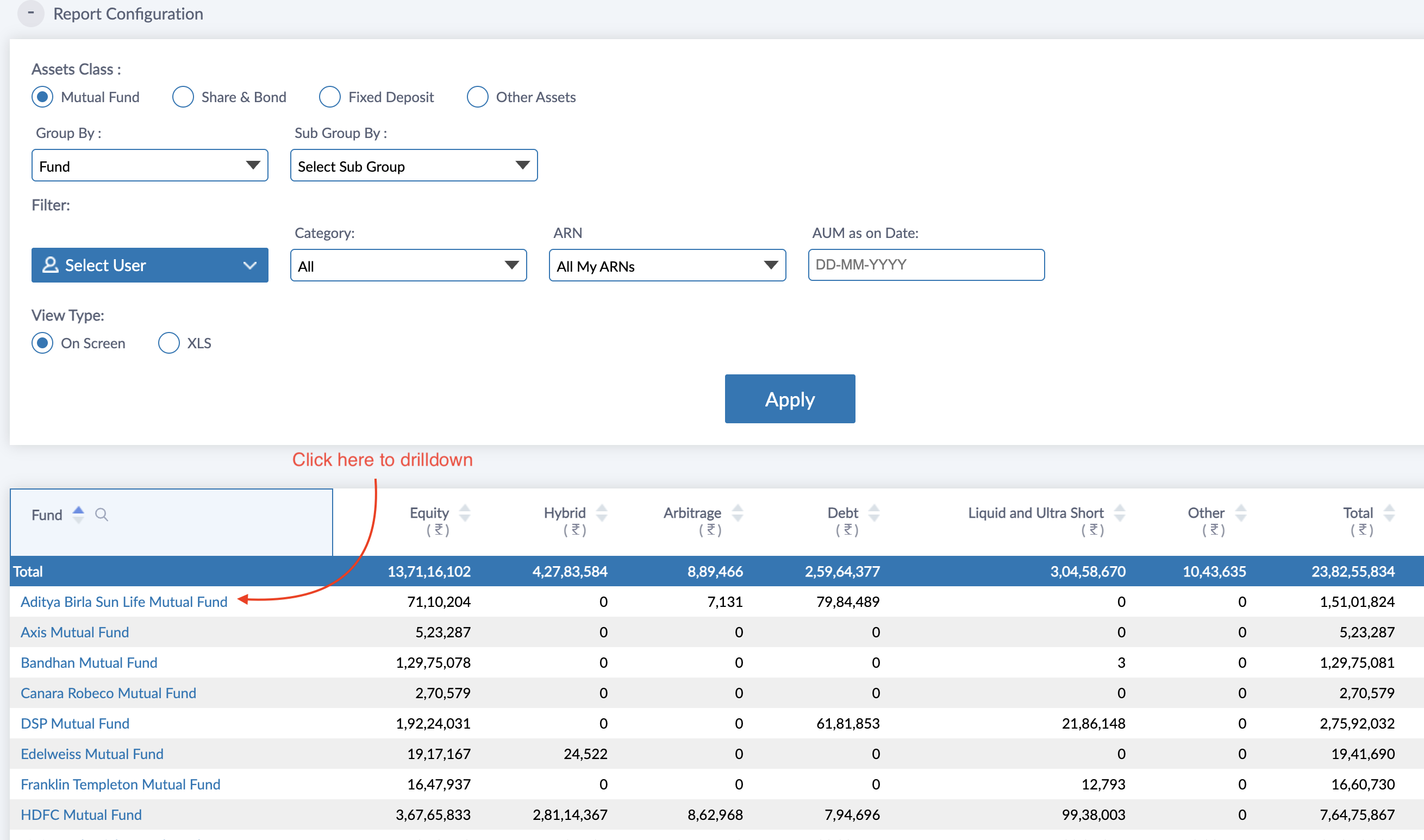
Task: Drill down into HDFC Mutual Fund
Action: click(x=81, y=814)
